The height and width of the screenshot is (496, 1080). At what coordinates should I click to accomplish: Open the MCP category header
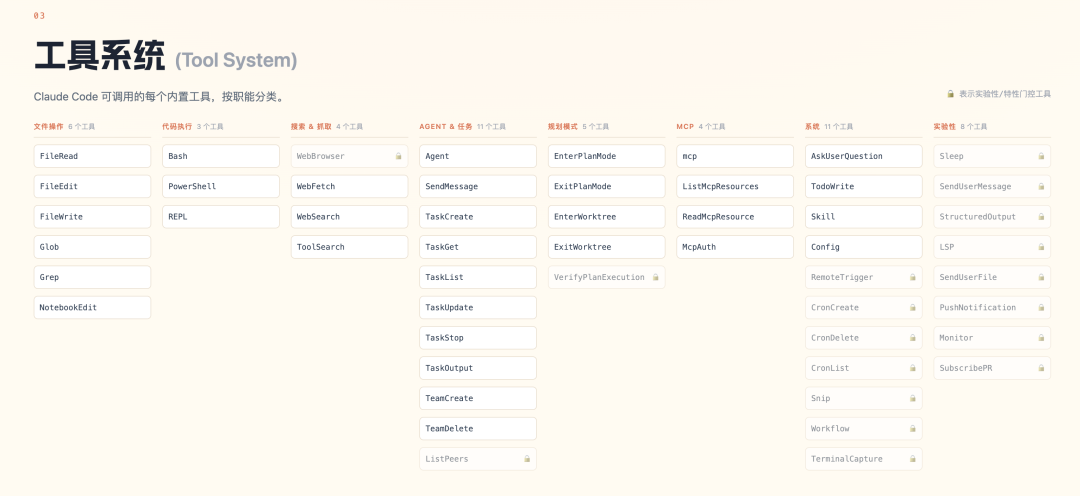(x=685, y=127)
